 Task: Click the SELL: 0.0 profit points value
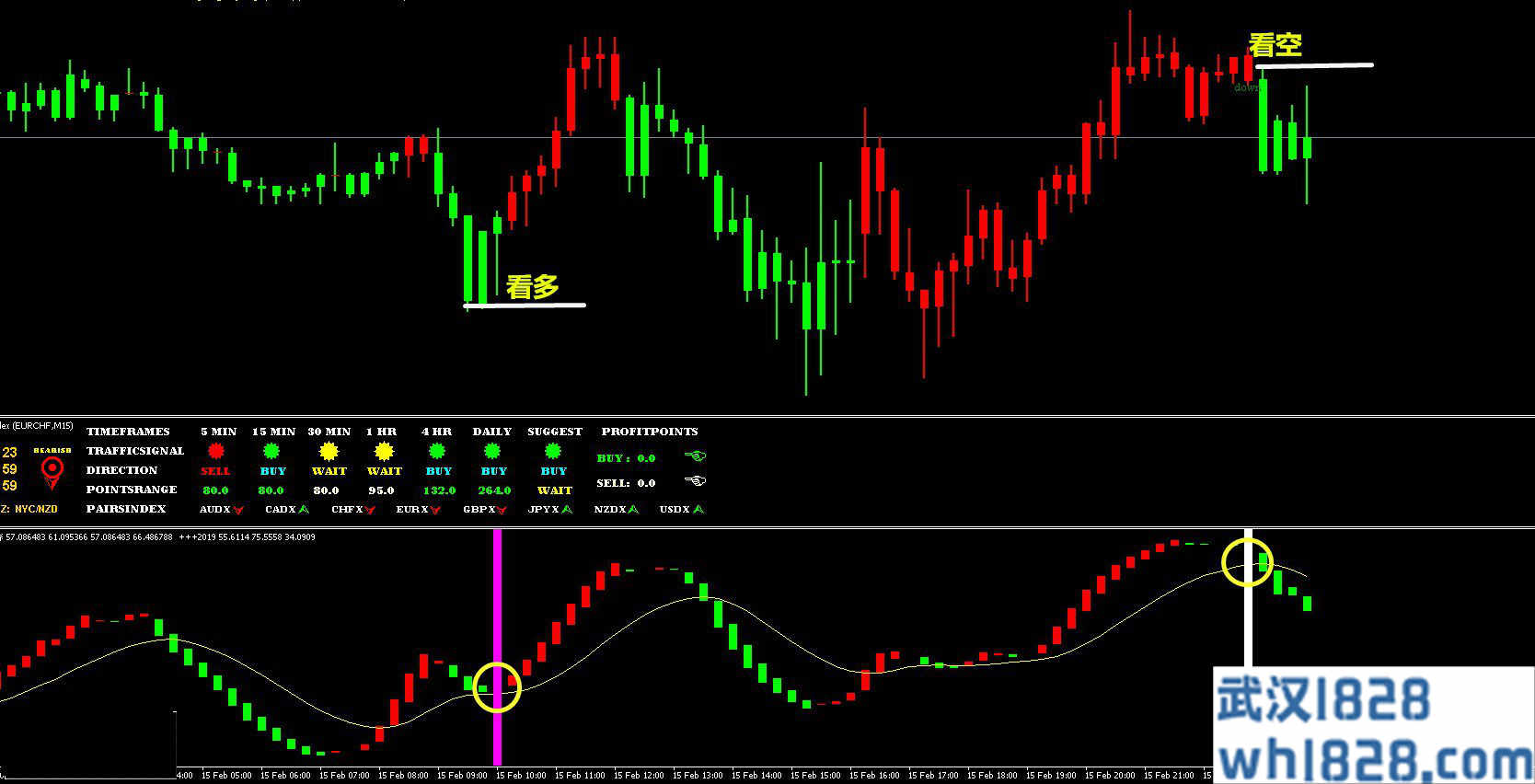[626, 482]
